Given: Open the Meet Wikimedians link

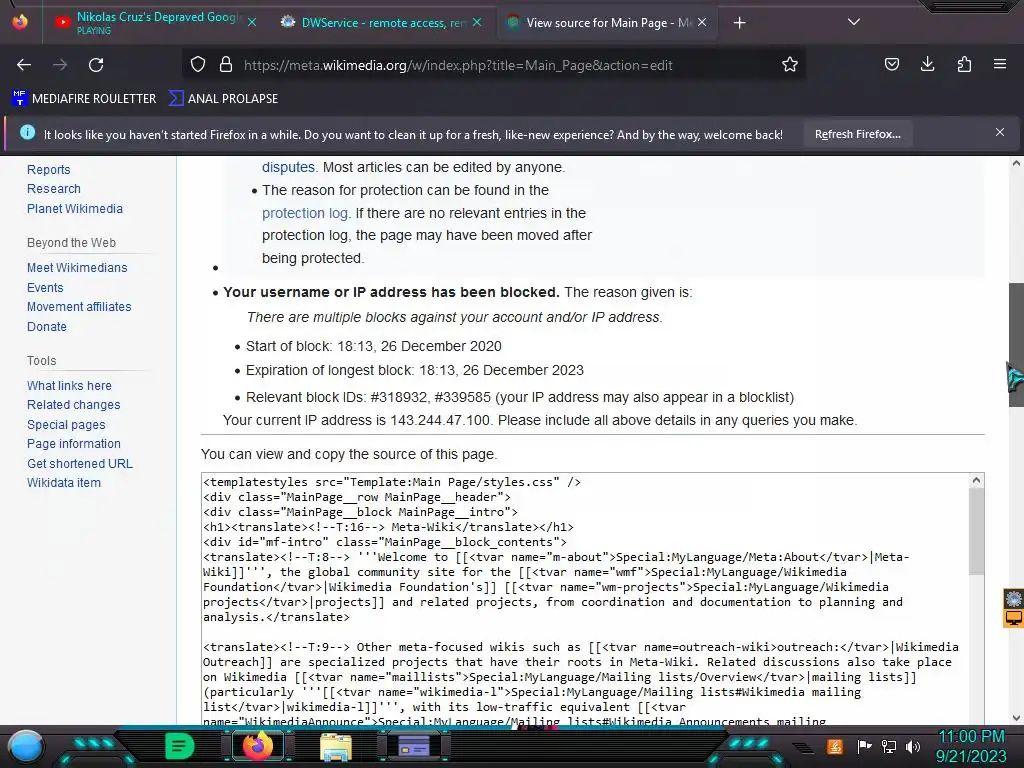Looking at the screenshot, I should coord(77,268).
